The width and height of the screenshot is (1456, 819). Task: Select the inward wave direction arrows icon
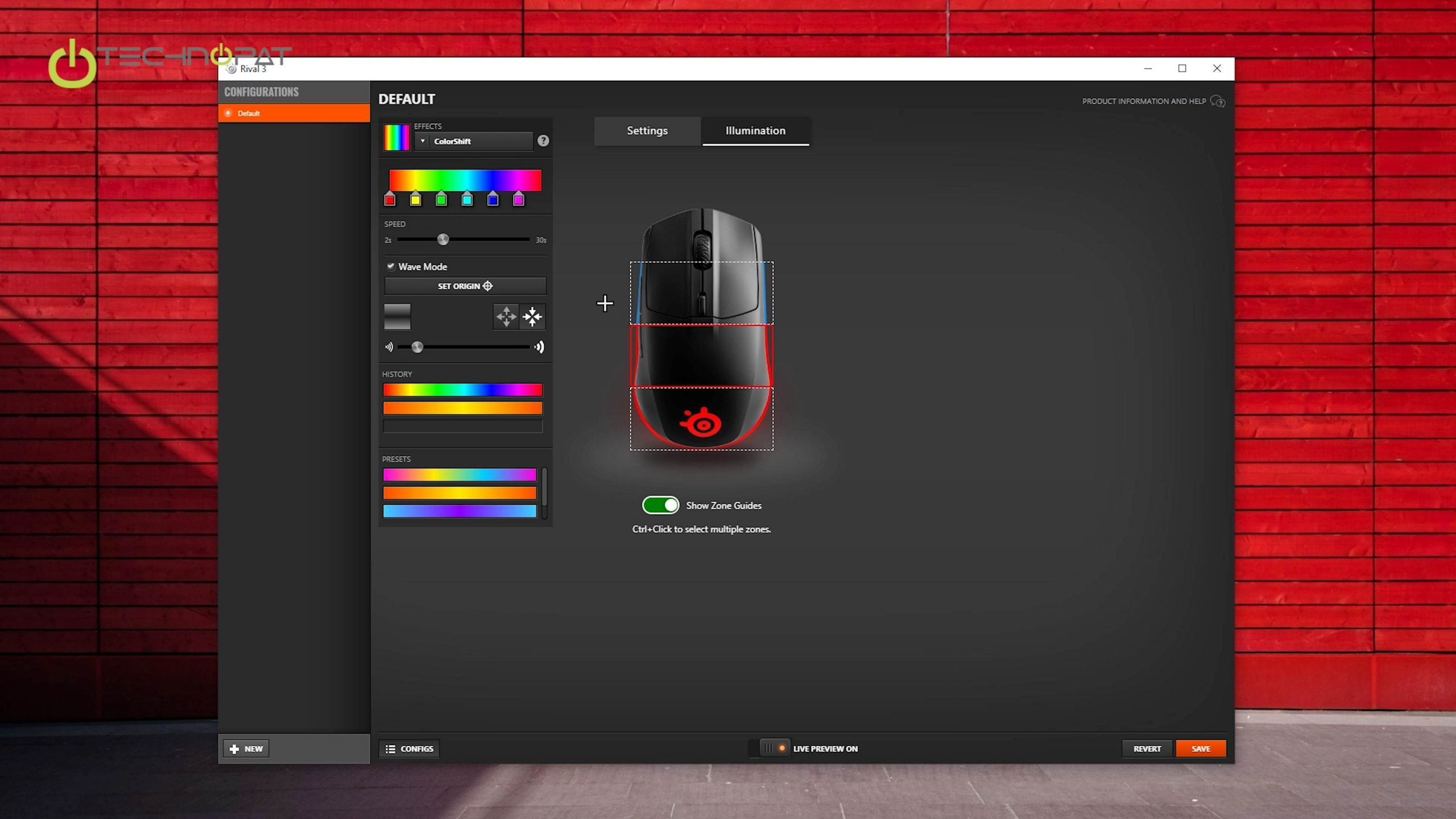point(532,317)
